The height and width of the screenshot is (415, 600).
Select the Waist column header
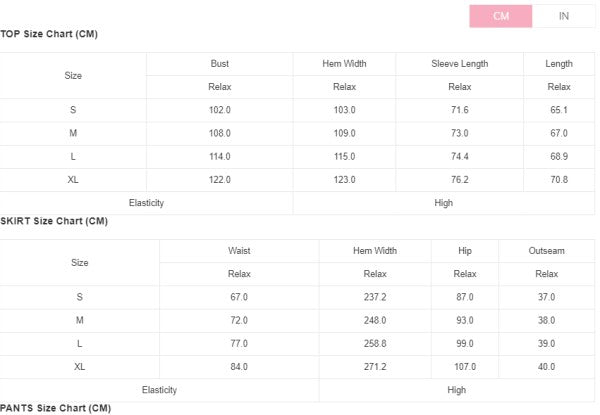(x=239, y=251)
